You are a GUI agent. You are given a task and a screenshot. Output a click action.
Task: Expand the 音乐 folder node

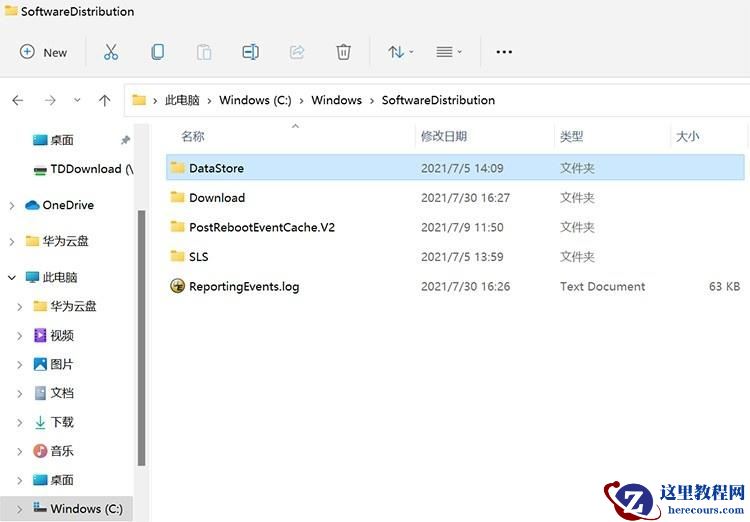[x=20, y=452]
